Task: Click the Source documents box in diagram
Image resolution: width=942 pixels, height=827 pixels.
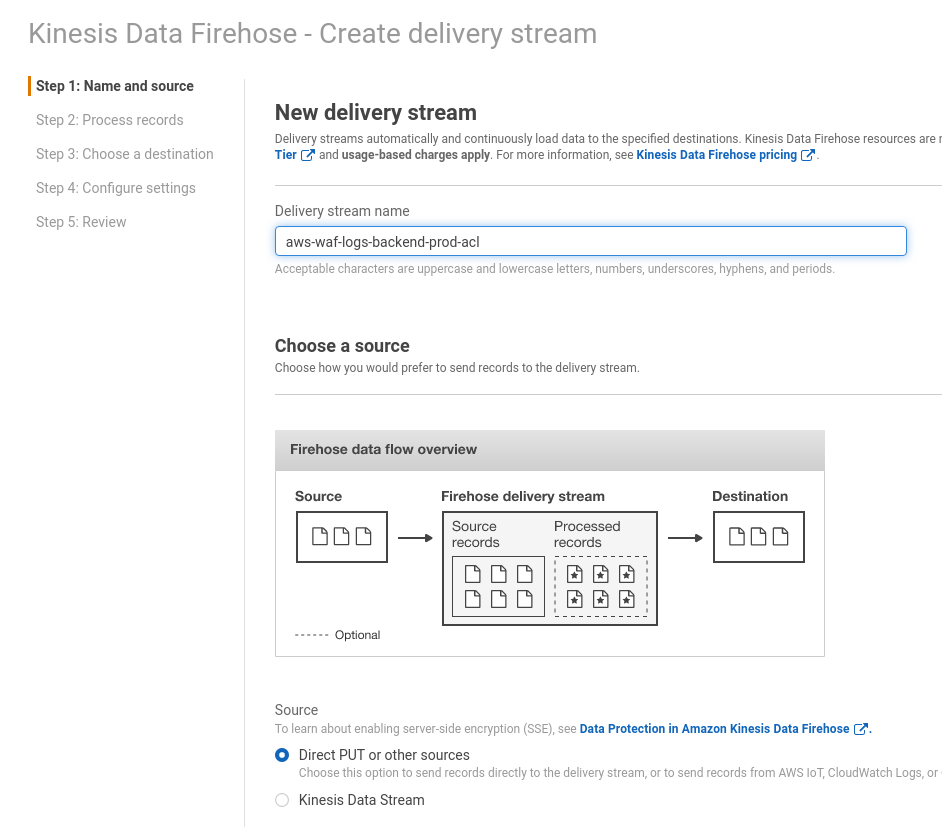Action: 341,537
